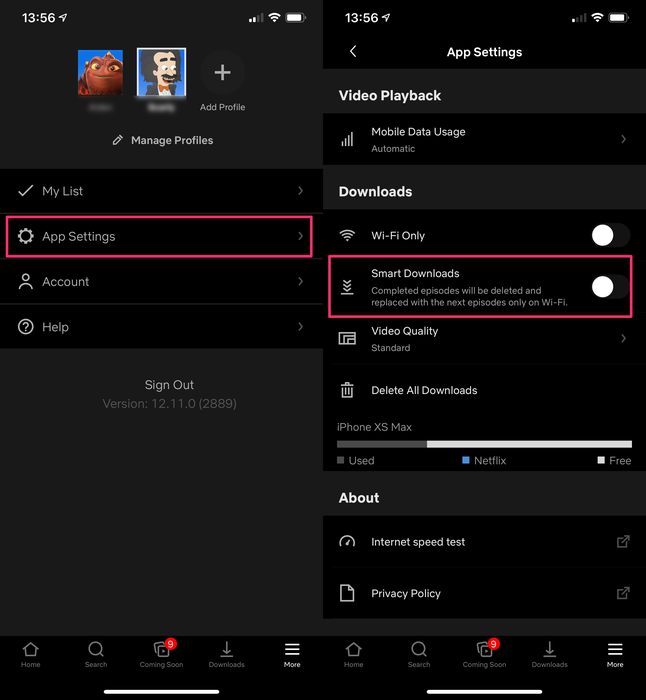The image size is (646, 700).
Task: Tap the Wi-Fi indicator in right status bar
Action: click(x=597, y=17)
